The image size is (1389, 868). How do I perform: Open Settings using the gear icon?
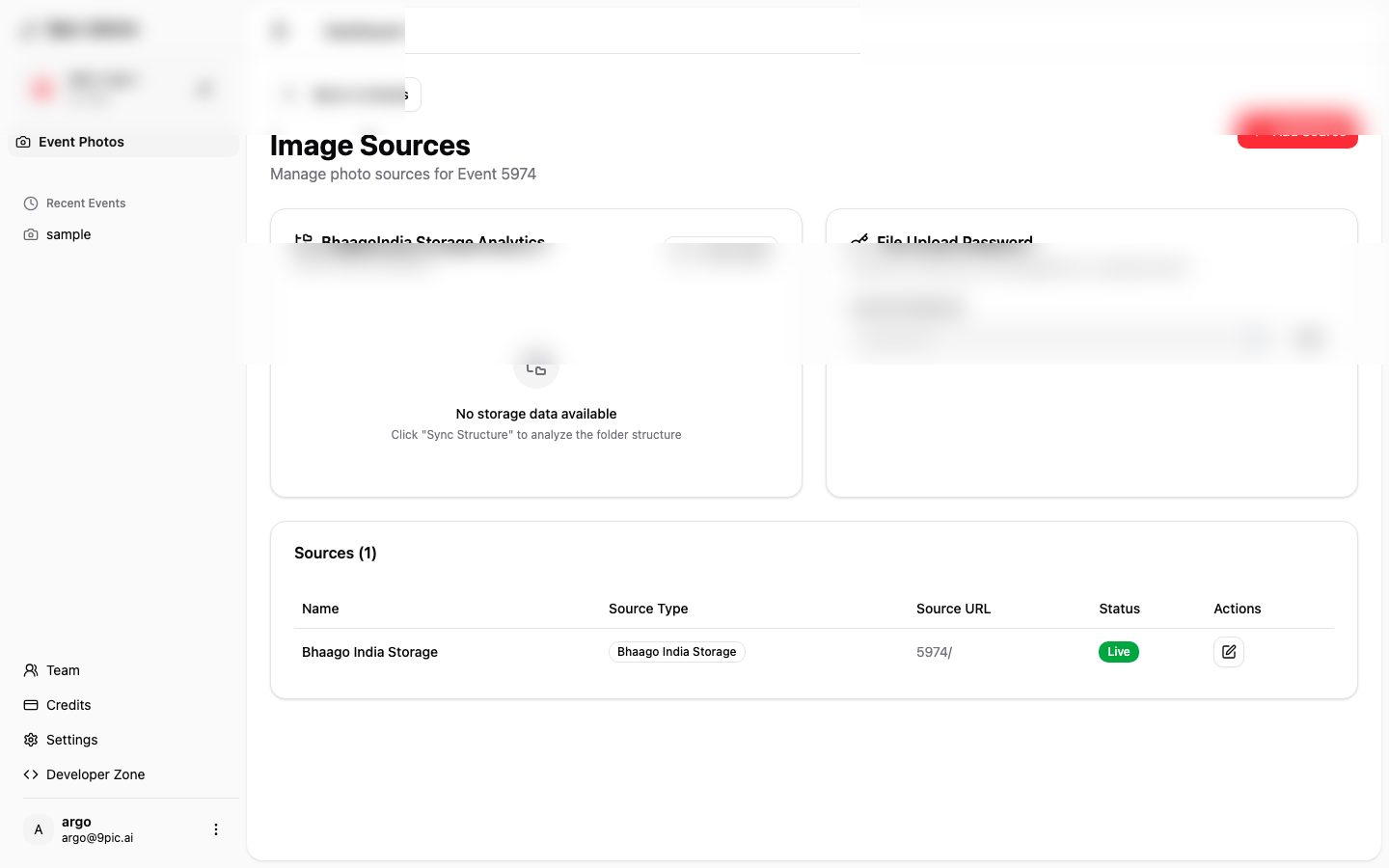pyautogui.click(x=31, y=740)
